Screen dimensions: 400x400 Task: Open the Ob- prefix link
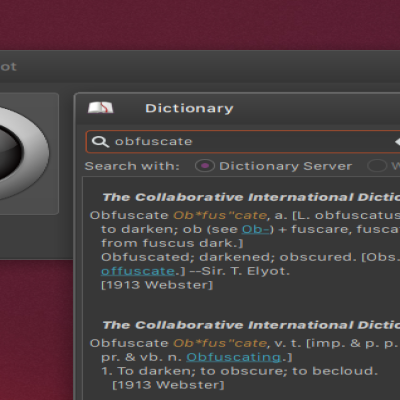coord(255,229)
